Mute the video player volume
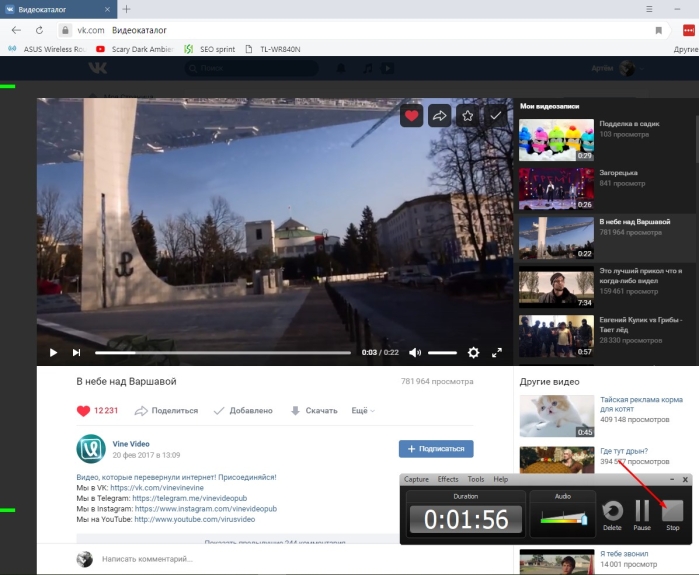Image resolution: width=699 pixels, height=575 pixels. tap(415, 353)
